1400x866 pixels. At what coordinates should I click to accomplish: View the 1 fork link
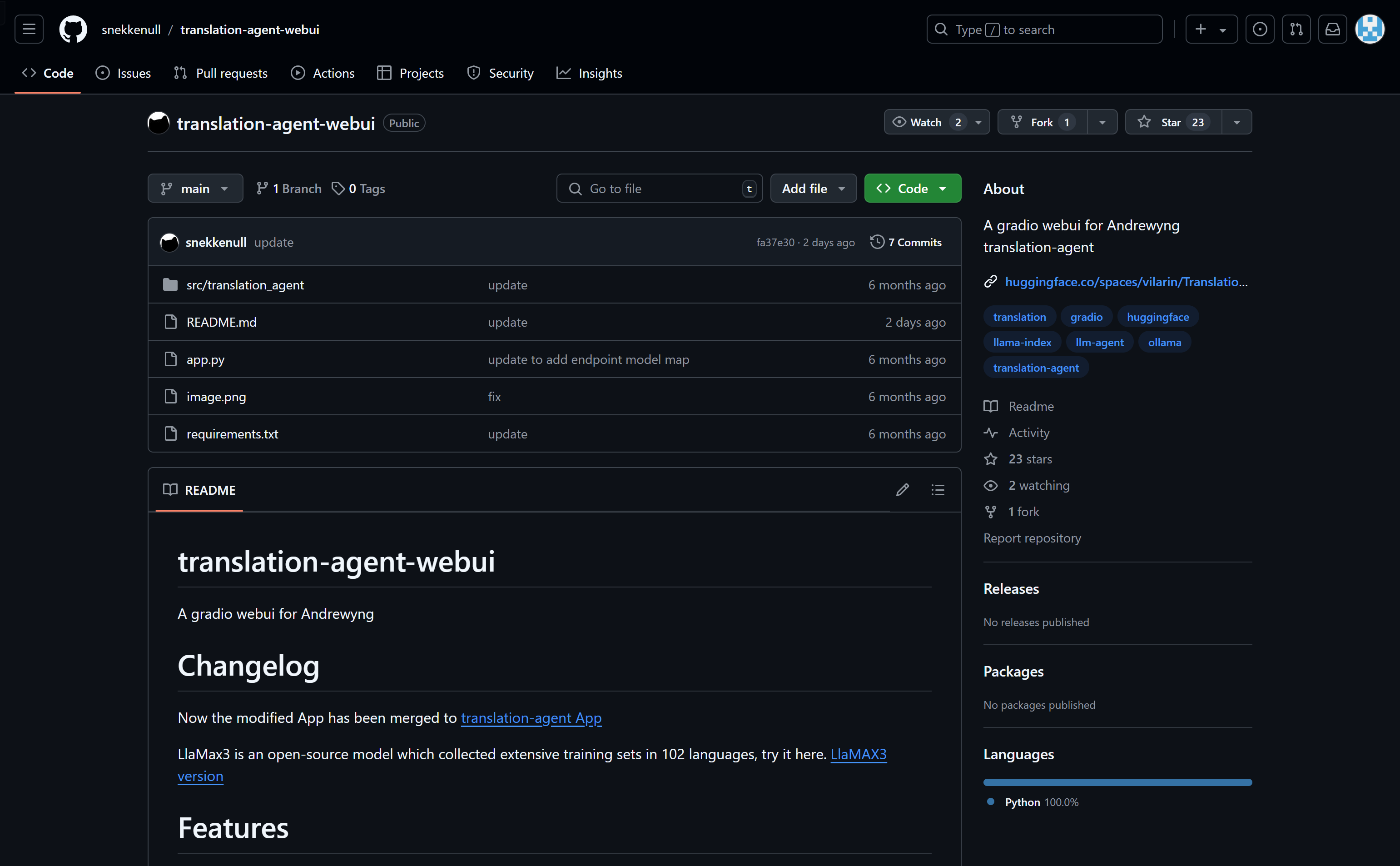(x=1012, y=512)
